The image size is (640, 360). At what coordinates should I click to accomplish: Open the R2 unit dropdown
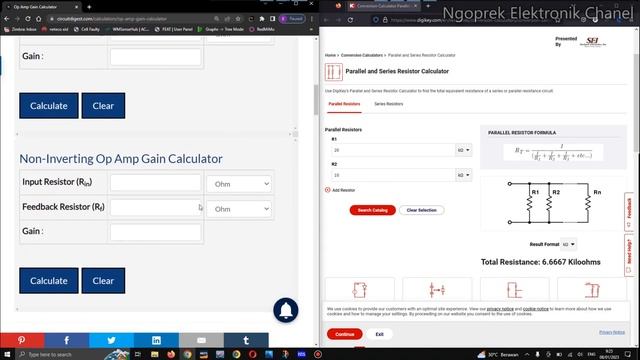463,175
